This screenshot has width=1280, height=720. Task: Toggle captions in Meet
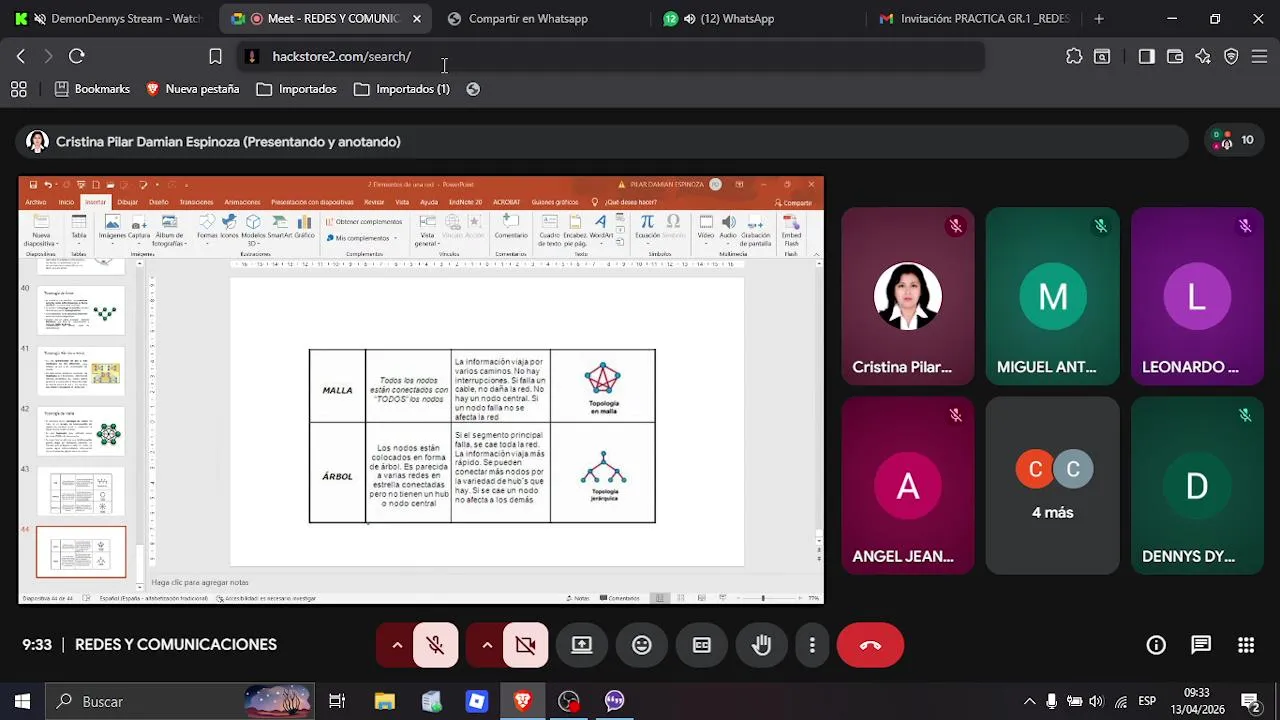(x=702, y=645)
